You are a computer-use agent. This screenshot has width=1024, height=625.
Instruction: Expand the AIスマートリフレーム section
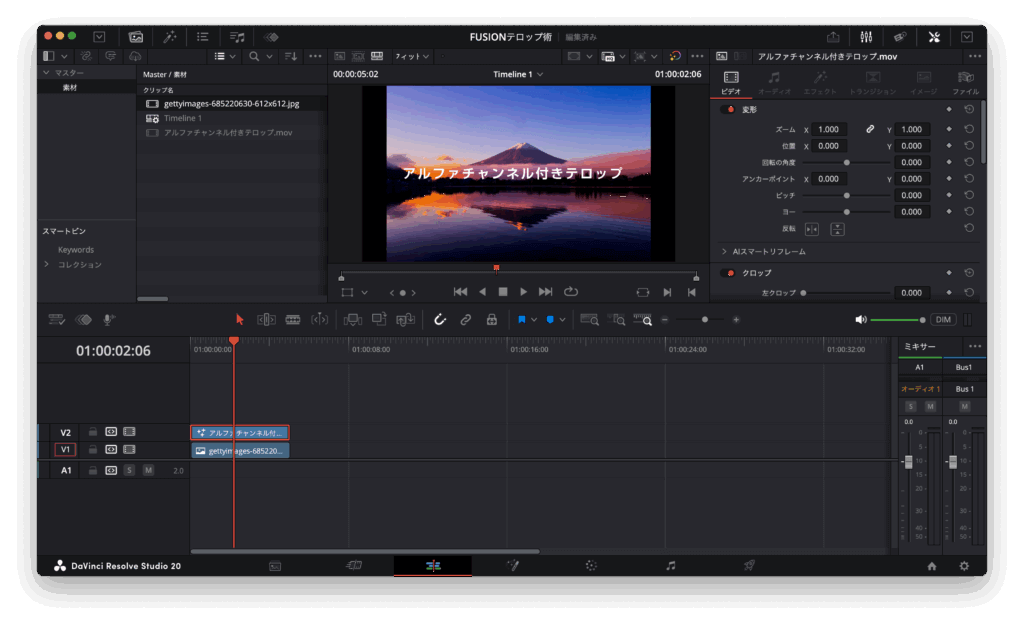click(x=724, y=251)
